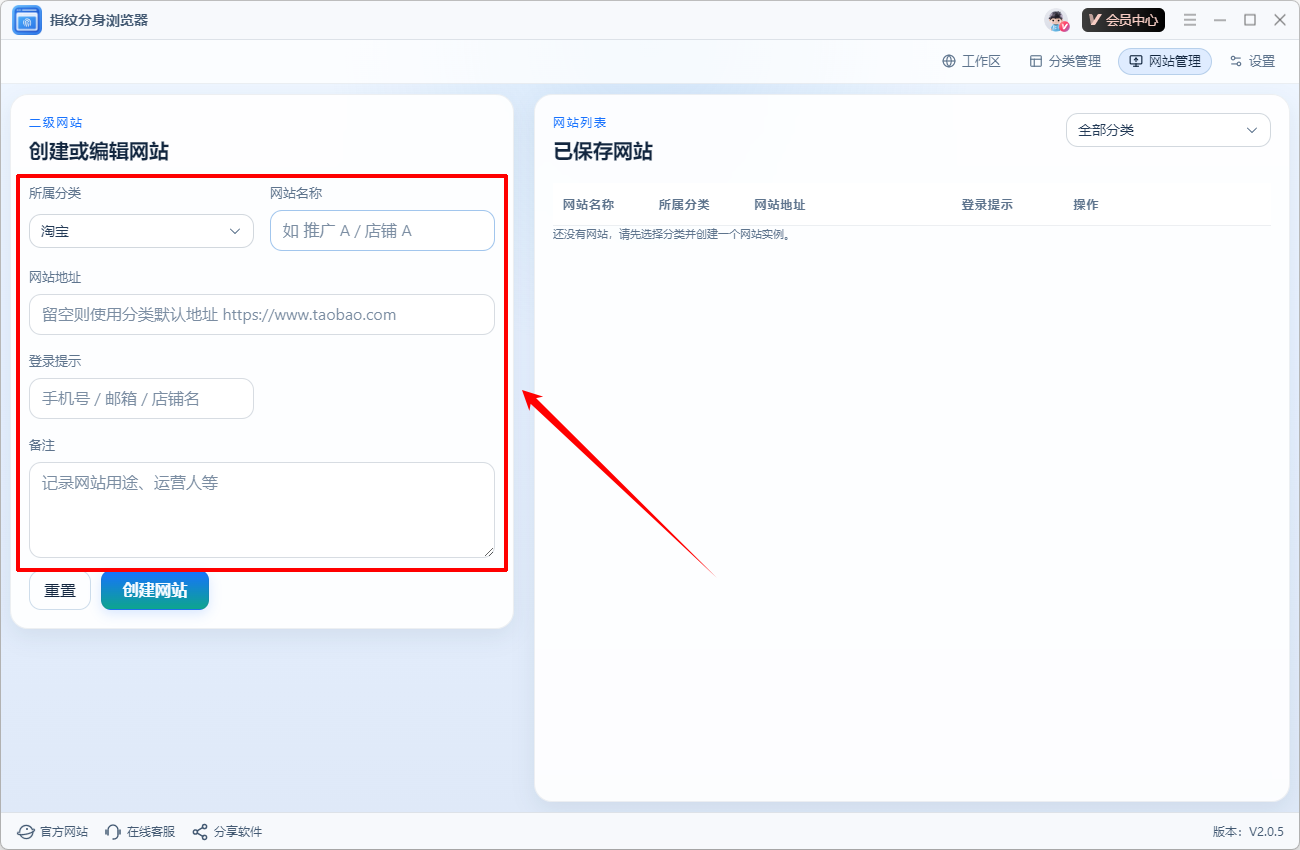Open the 会员中心 membership center
This screenshot has width=1300, height=850.
(x=1123, y=20)
